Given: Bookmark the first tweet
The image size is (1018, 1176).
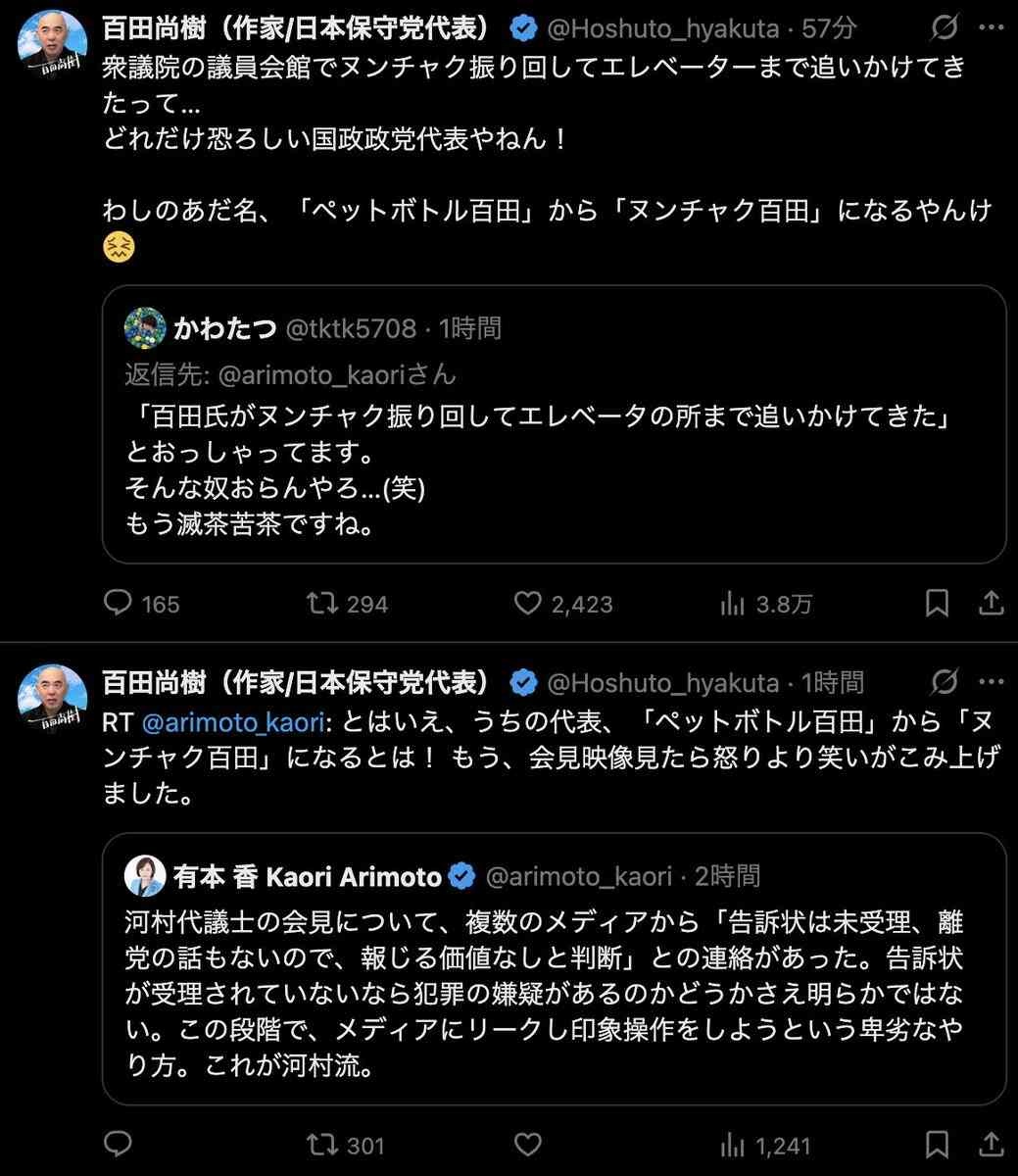Looking at the screenshot, I should 938,603.
